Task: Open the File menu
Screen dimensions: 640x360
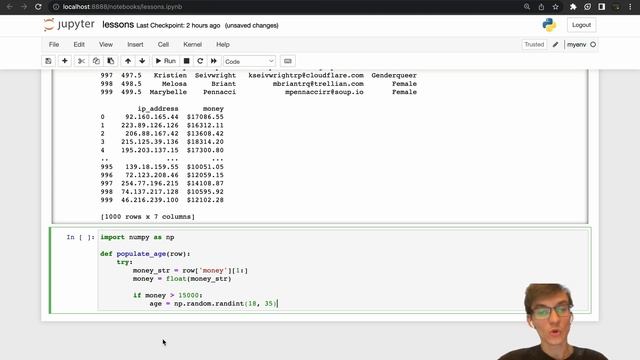Action: 54,44
